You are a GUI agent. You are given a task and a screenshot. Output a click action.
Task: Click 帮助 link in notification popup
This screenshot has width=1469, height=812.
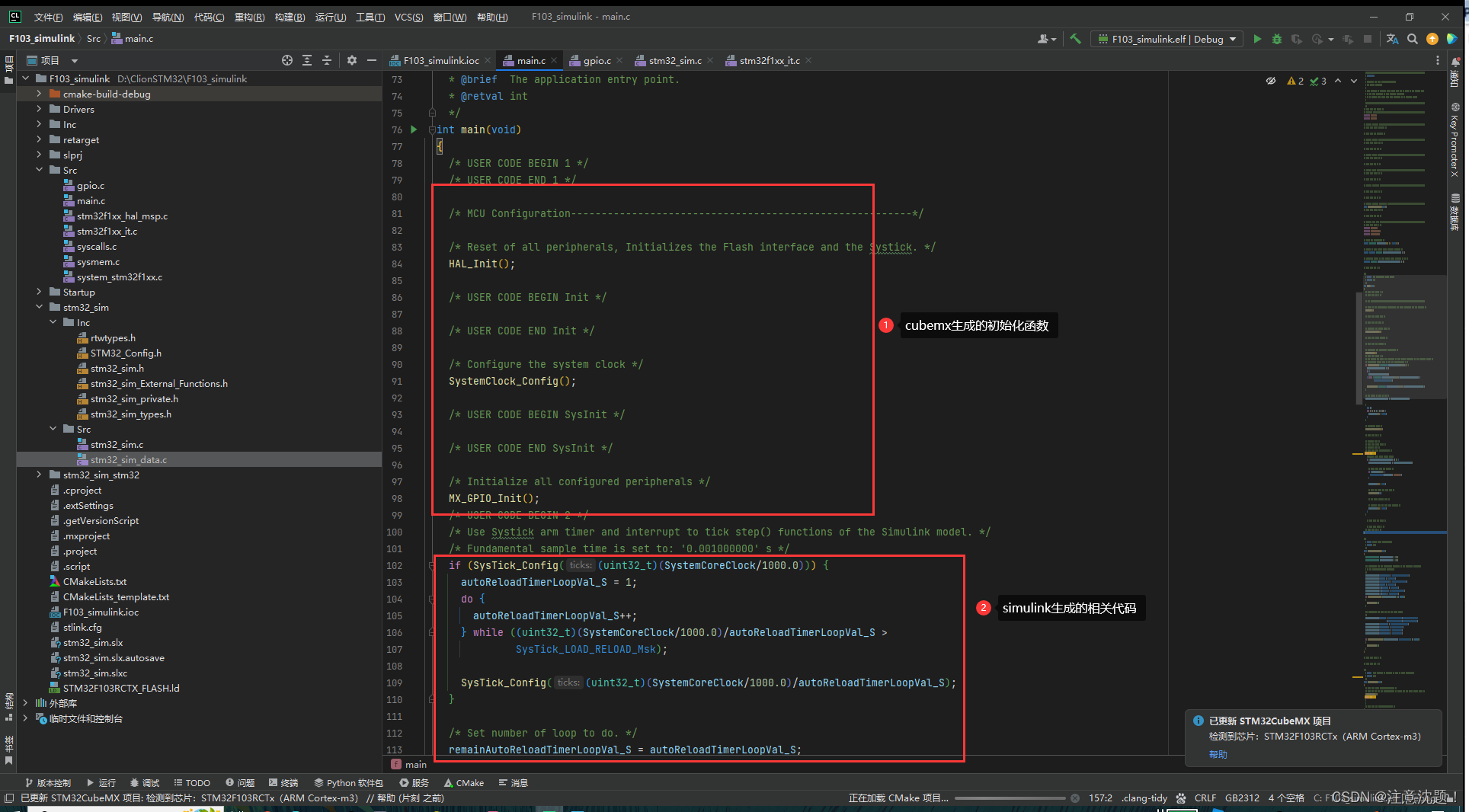pyautogui.click(x=1218, y=754)
